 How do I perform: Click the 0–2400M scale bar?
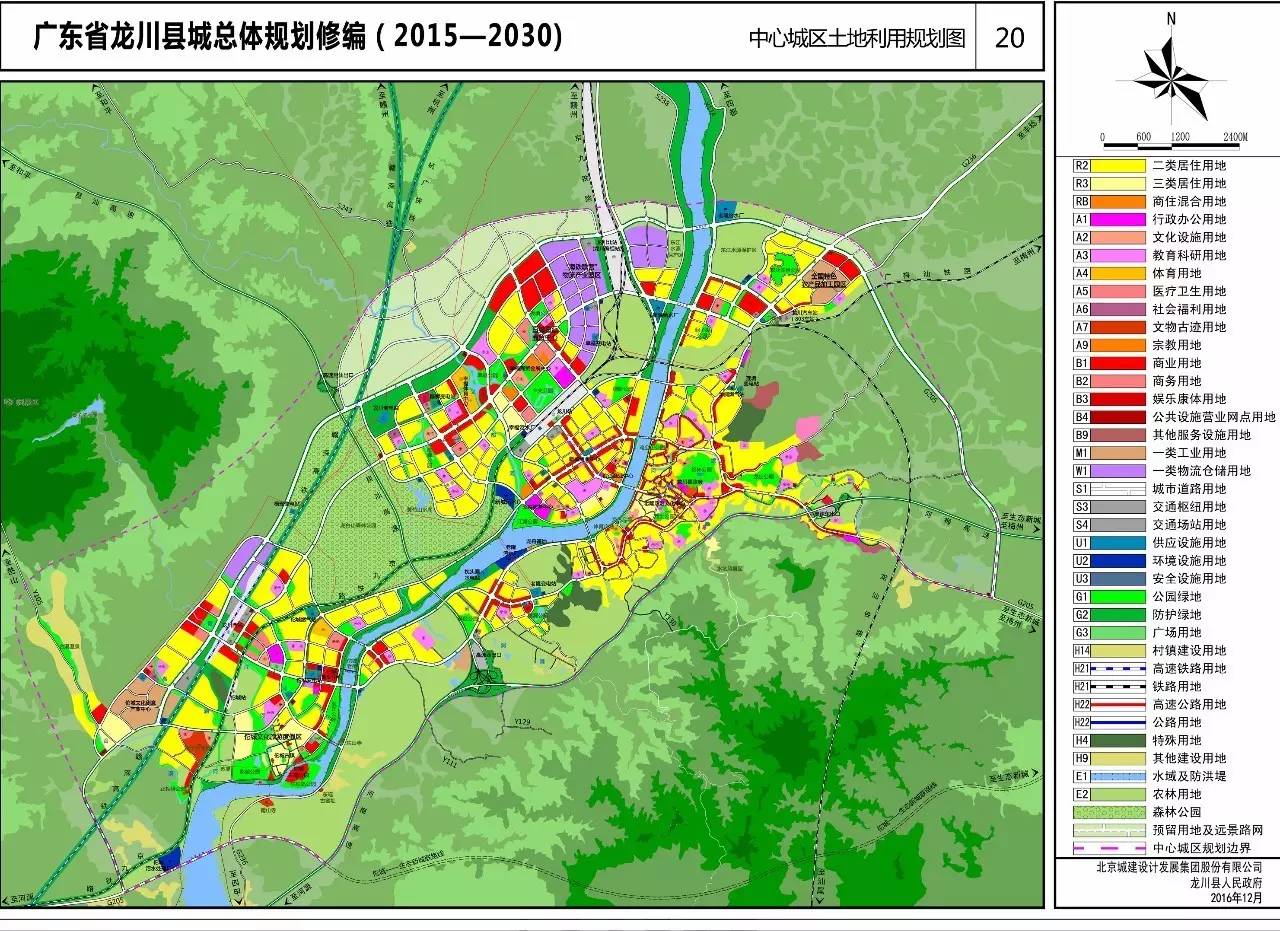1176,142
